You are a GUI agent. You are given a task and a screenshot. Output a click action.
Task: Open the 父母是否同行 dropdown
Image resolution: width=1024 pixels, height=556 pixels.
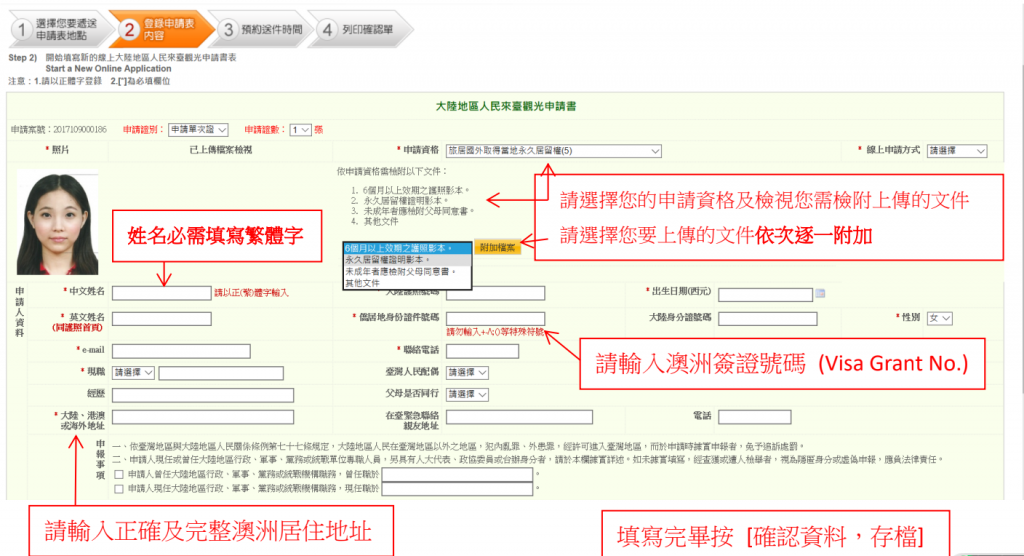pyautogui.click(x=467, y=395)
